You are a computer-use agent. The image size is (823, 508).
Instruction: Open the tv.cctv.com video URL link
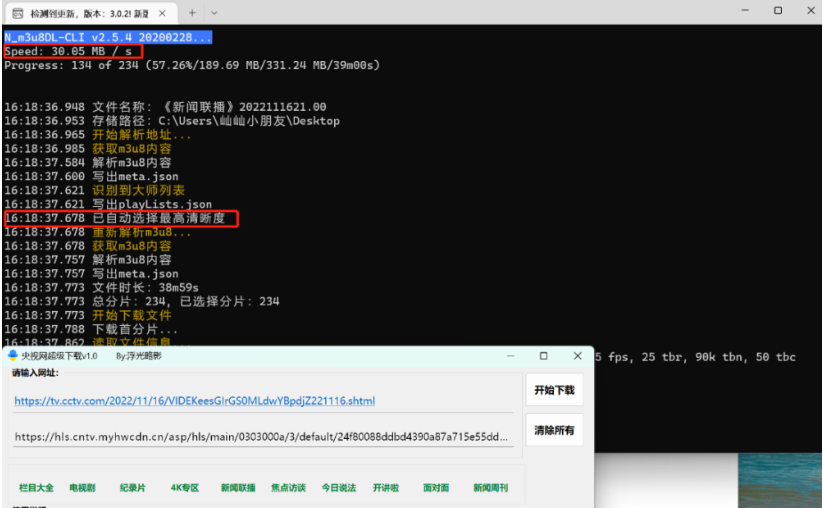(x=195, y=401)
